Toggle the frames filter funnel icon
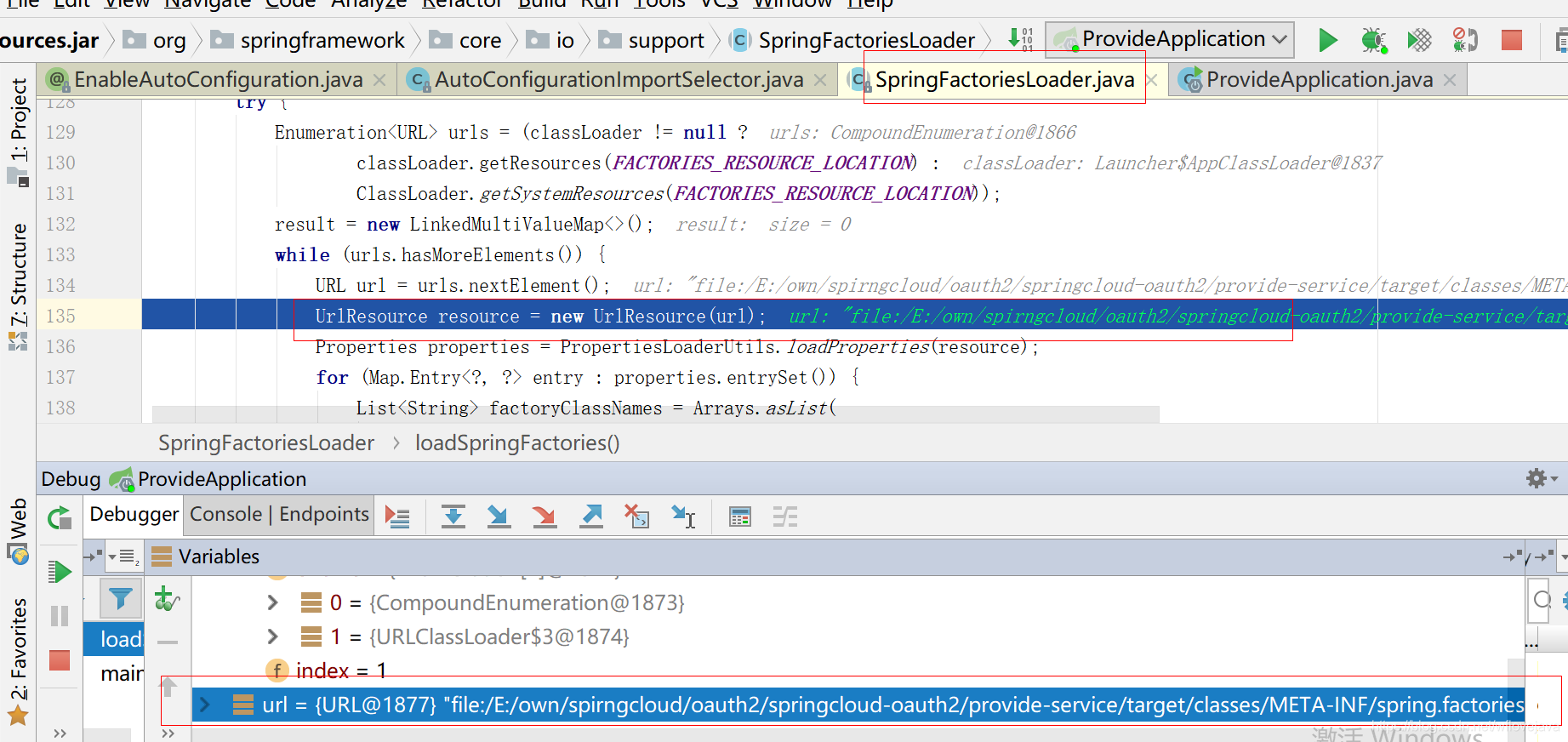The image size is (1568, 742). (x=120, y=599)
